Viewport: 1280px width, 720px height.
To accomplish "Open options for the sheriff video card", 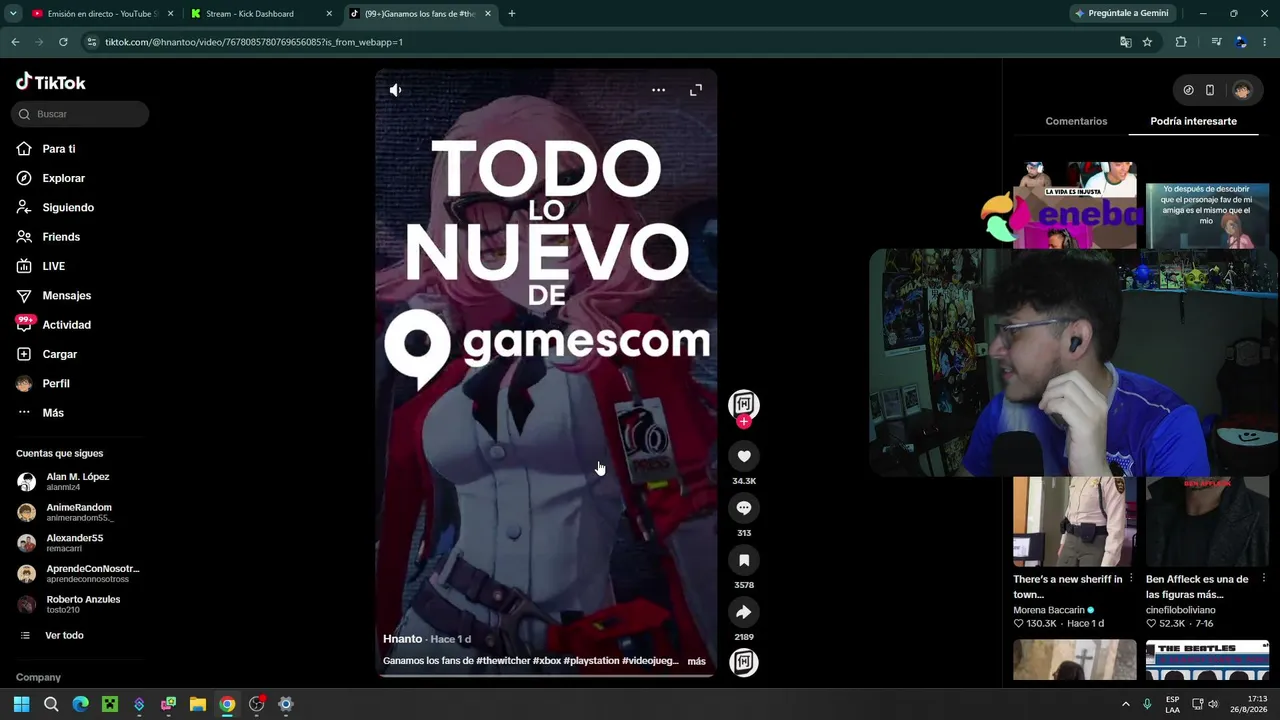I will 1131,578.
